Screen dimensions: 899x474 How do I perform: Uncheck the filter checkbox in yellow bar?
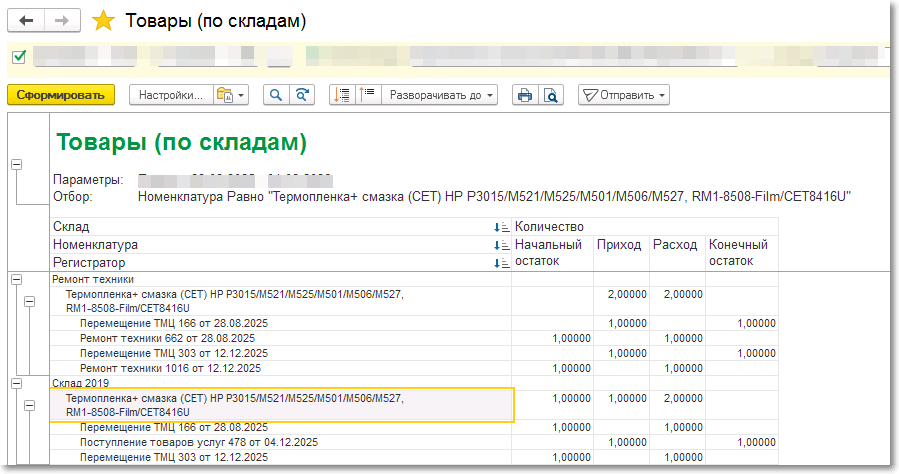pyautogui.click(x=18, y=56)
